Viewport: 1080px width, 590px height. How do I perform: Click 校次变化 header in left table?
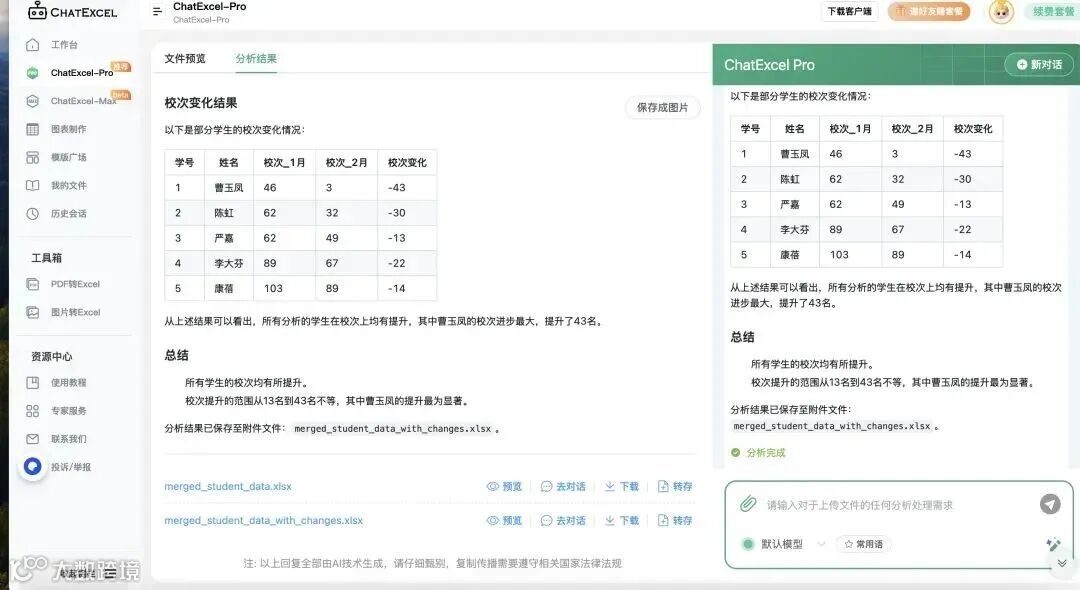tap(407, 162)
